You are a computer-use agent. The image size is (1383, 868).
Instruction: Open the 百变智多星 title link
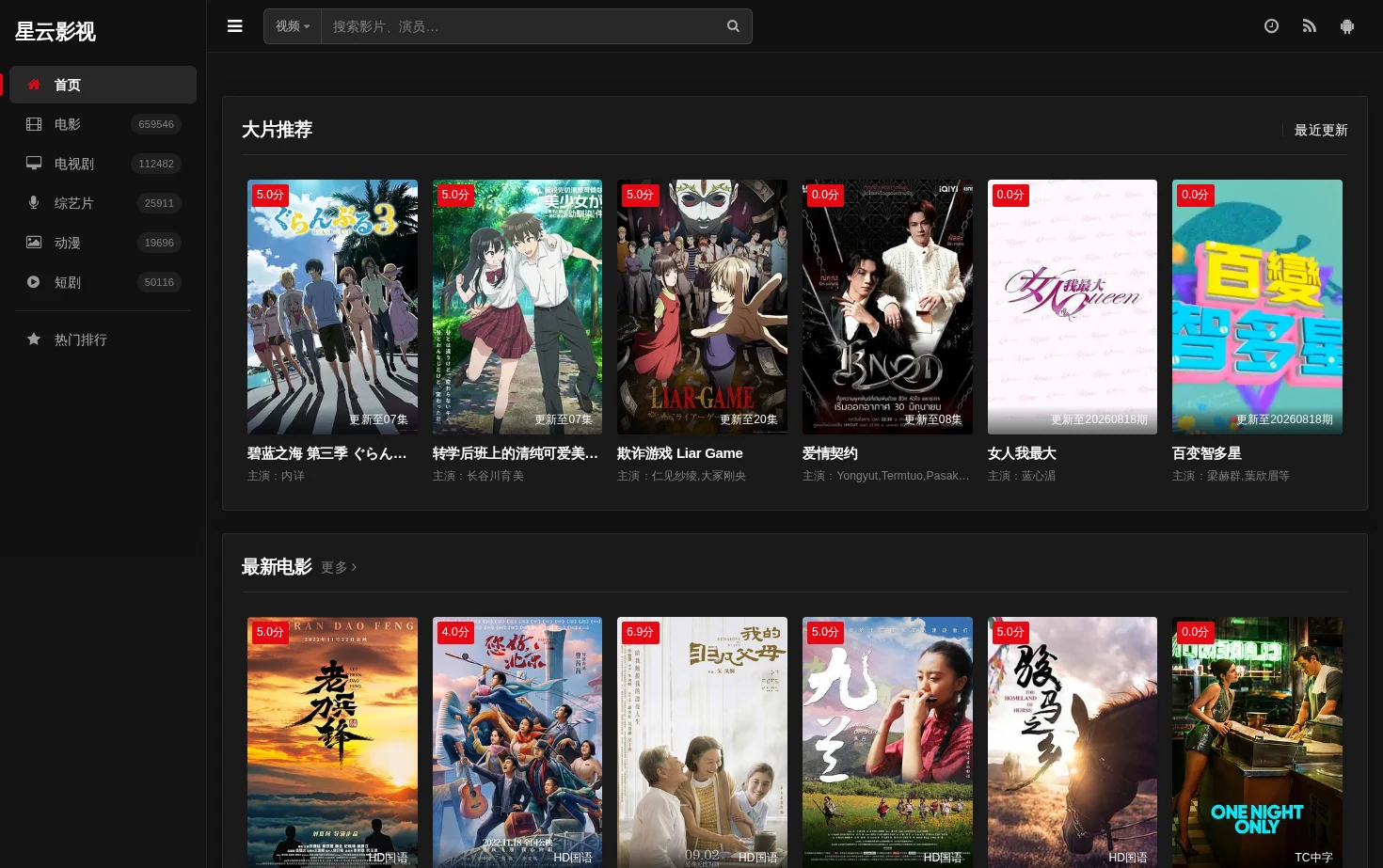[1207, 453]
